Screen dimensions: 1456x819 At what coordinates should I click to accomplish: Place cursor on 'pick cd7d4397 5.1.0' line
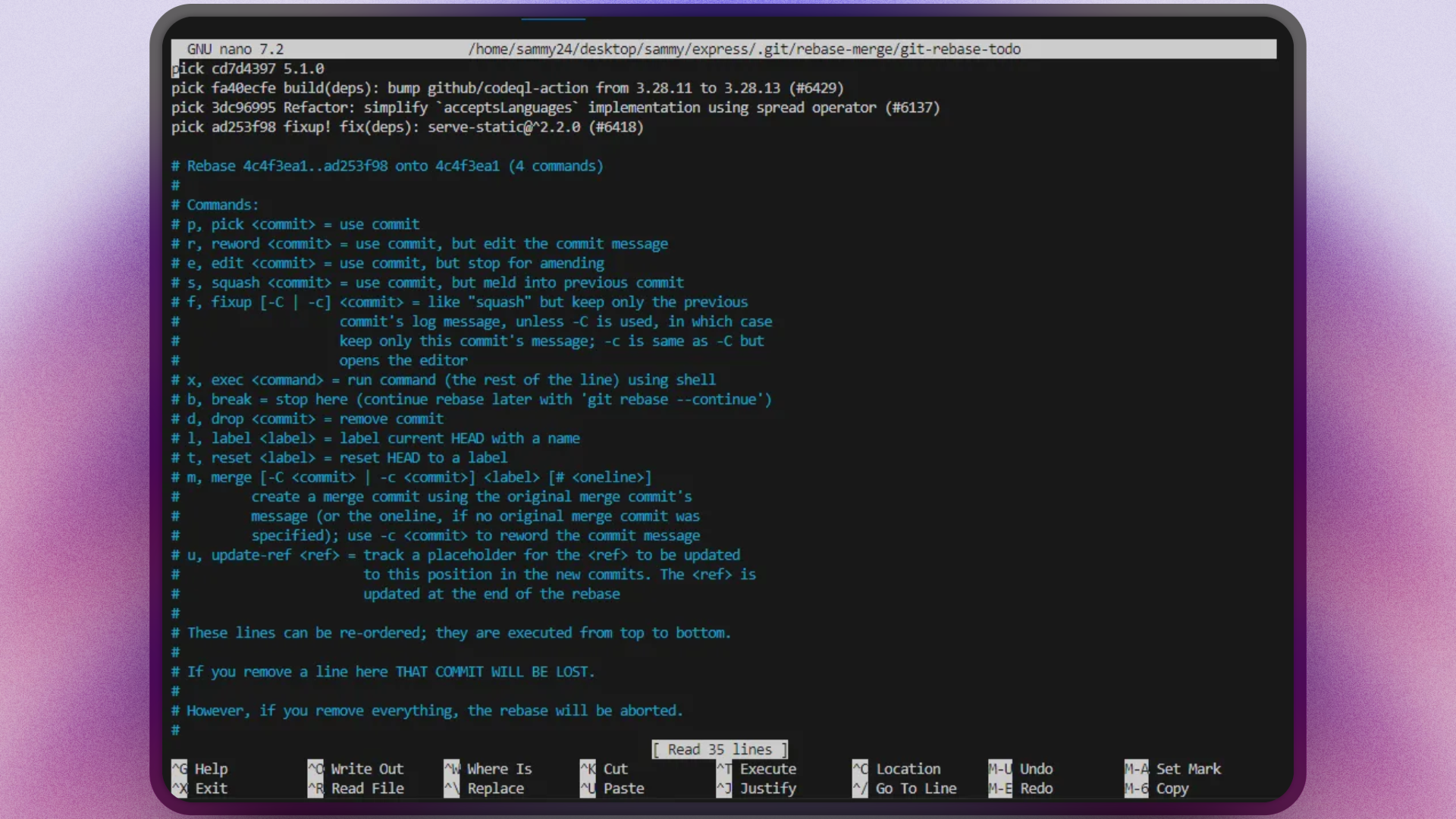(x=248, y=68)
